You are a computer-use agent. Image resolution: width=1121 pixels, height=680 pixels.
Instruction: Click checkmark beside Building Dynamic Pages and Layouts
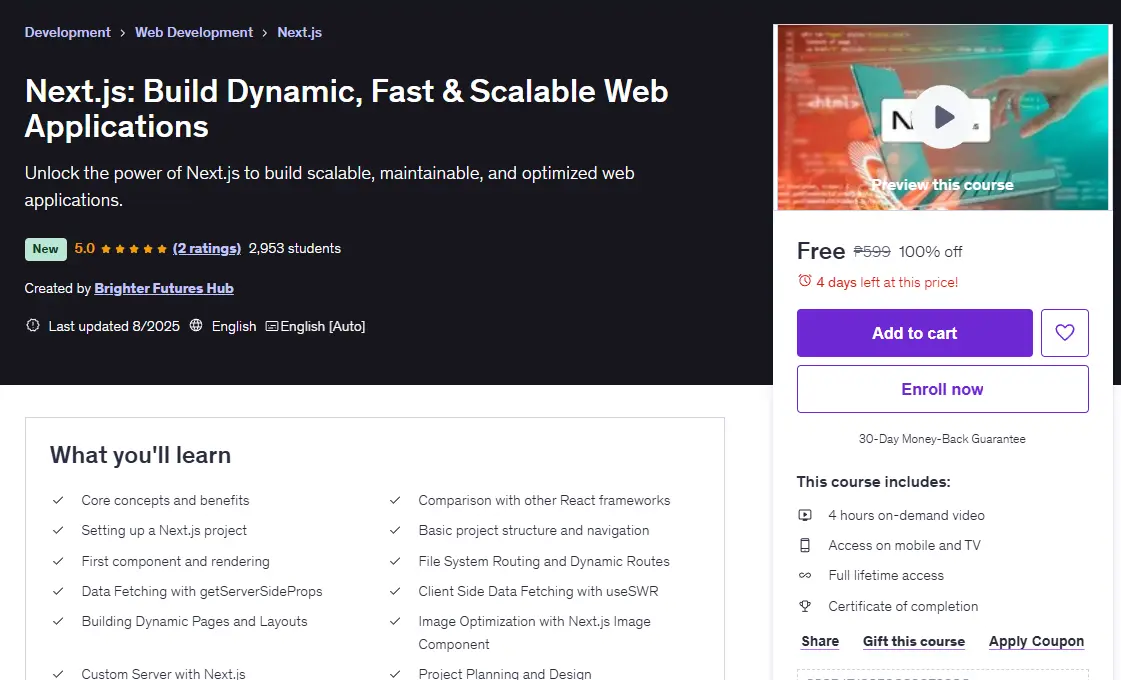[59, 621]
